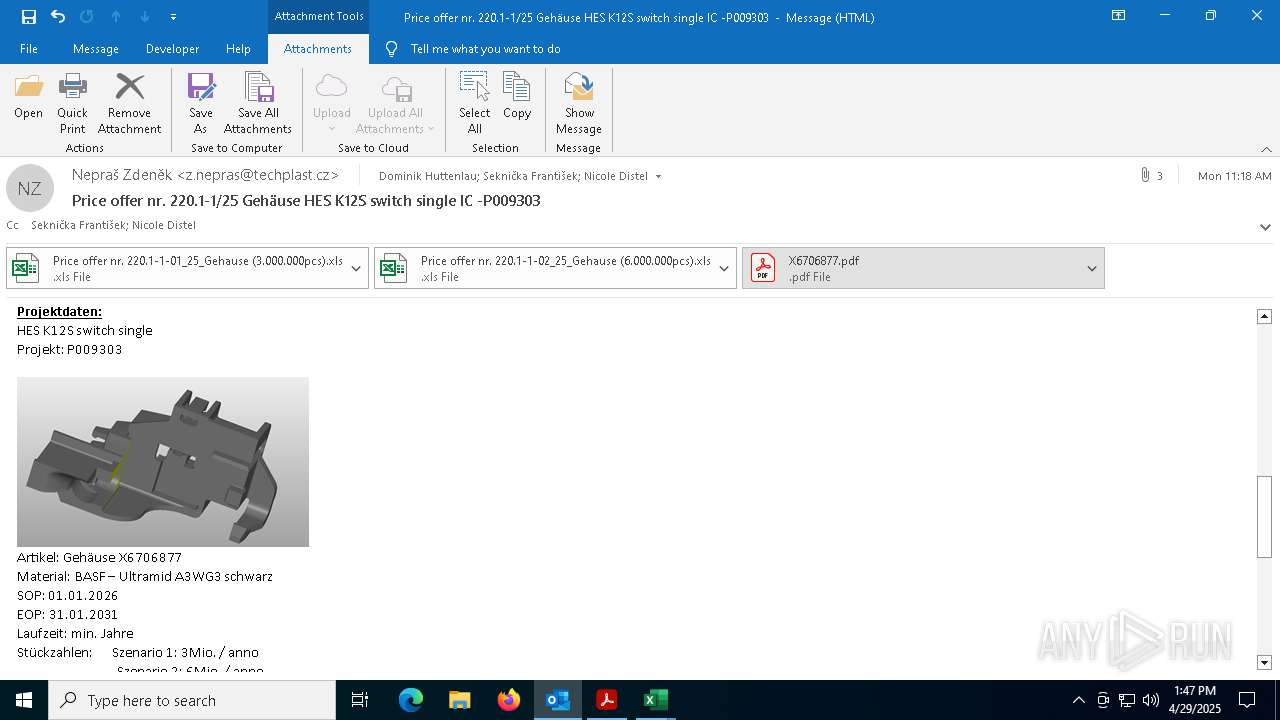Expand the message header chevron
Viewport: 1280px width, 720px height.
(1265, 227)
